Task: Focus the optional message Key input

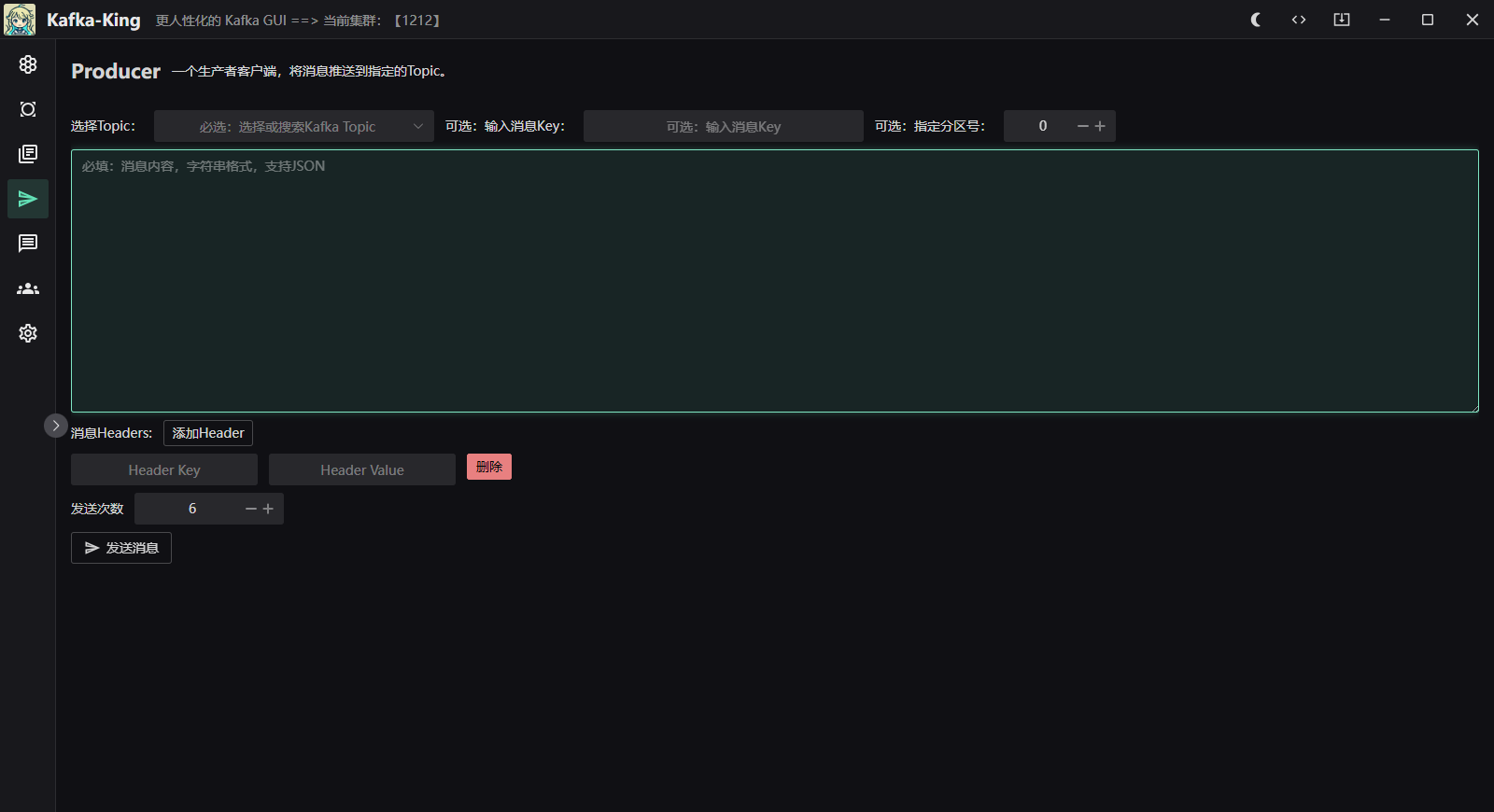Action: click(724, 126)
